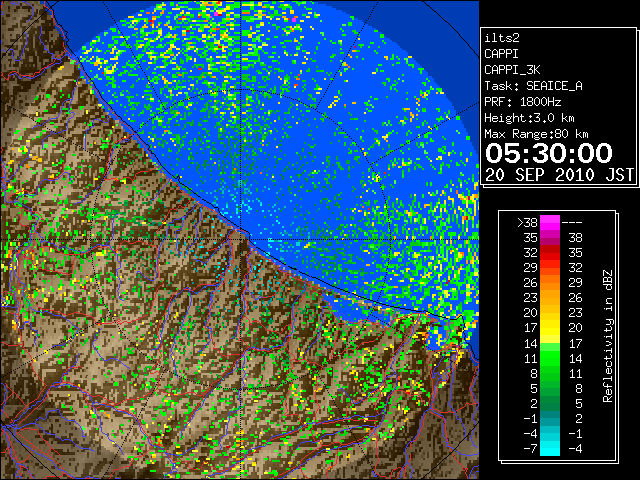Click the 'Reflectivity in dBZ' axis label
The height and width of the screenshot is (480, 640).
(608, 336)
